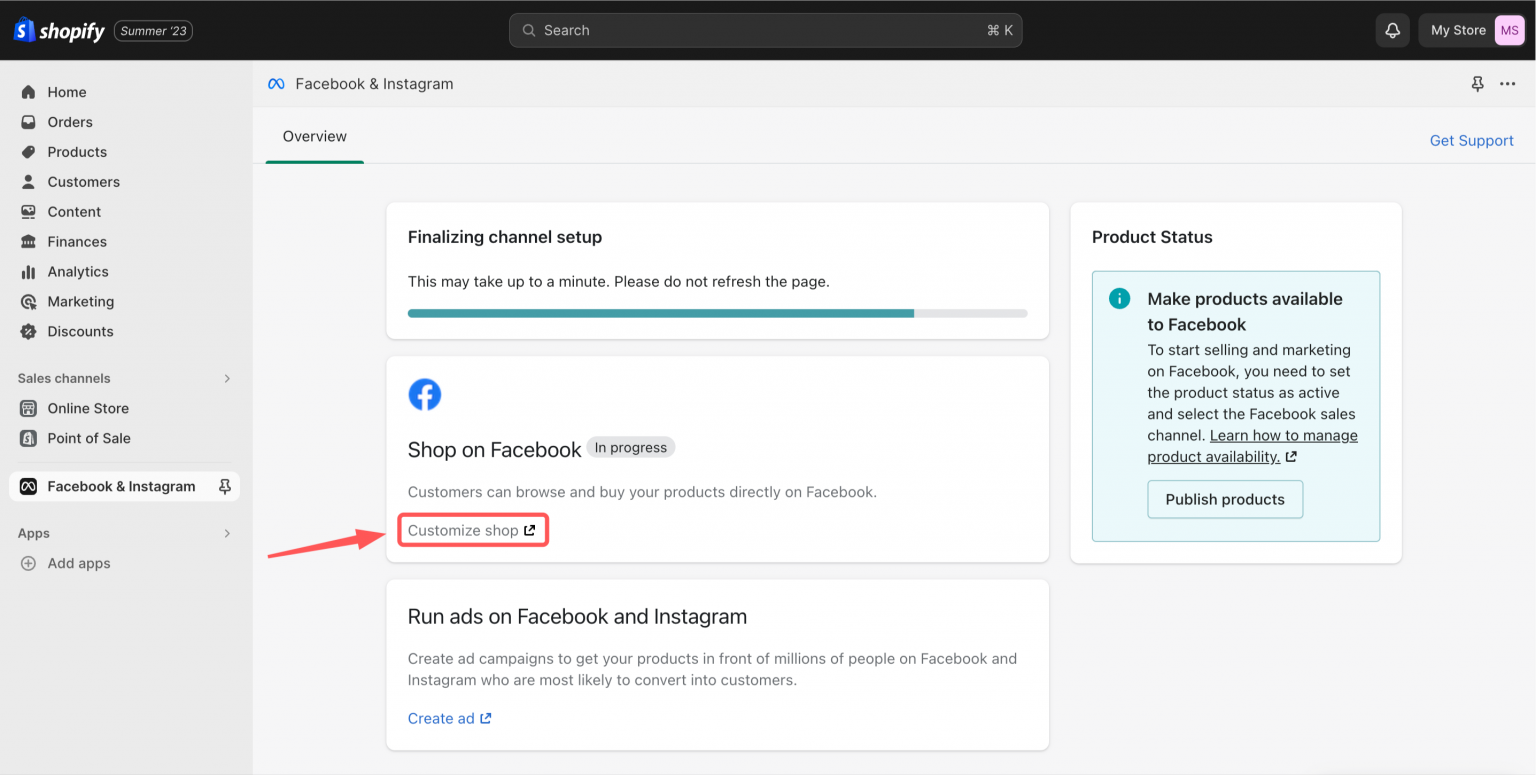Image resolution: width=1536 pixels, height=775 pixels.
Task: Open the Point of Sale channel
Action: pos(90,438)
